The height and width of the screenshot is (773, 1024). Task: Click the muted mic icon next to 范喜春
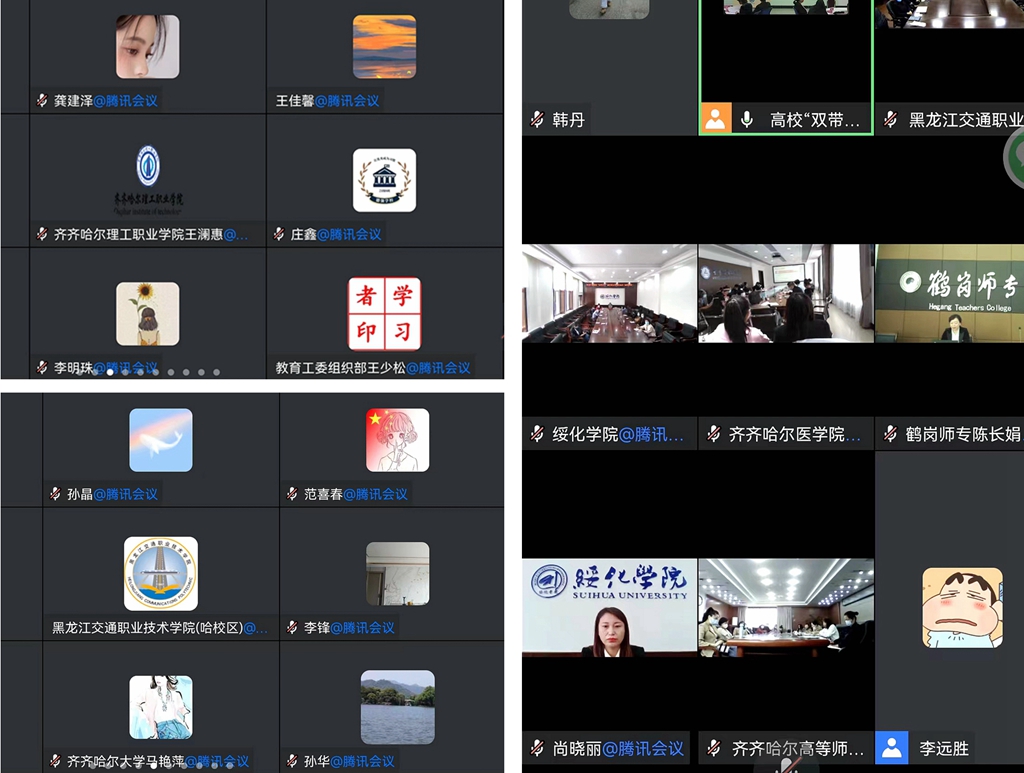(x=292, y=493)
